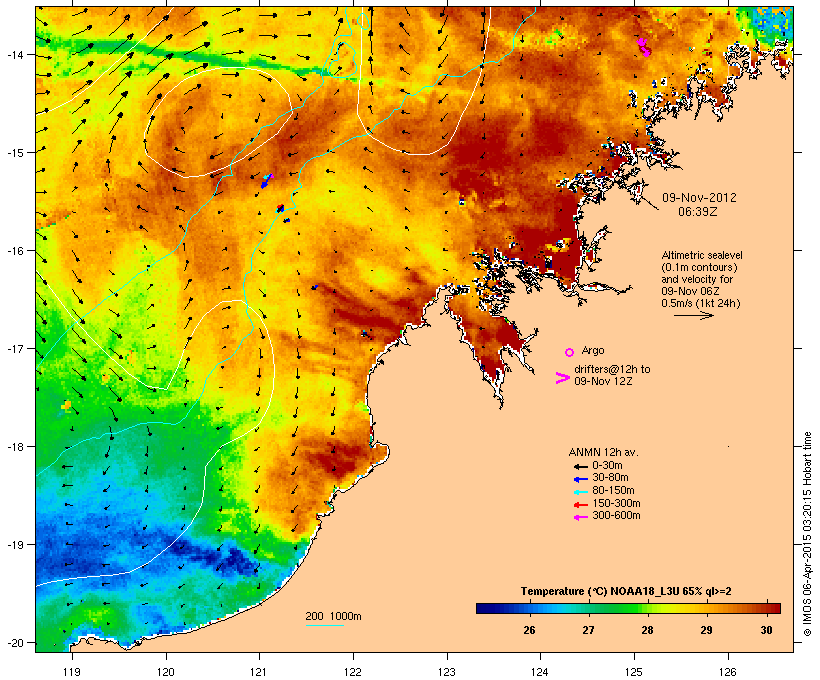This screenshot has width=820, height=680.
Task: Click the 'drifters@12h to' label
Action: 612,369
